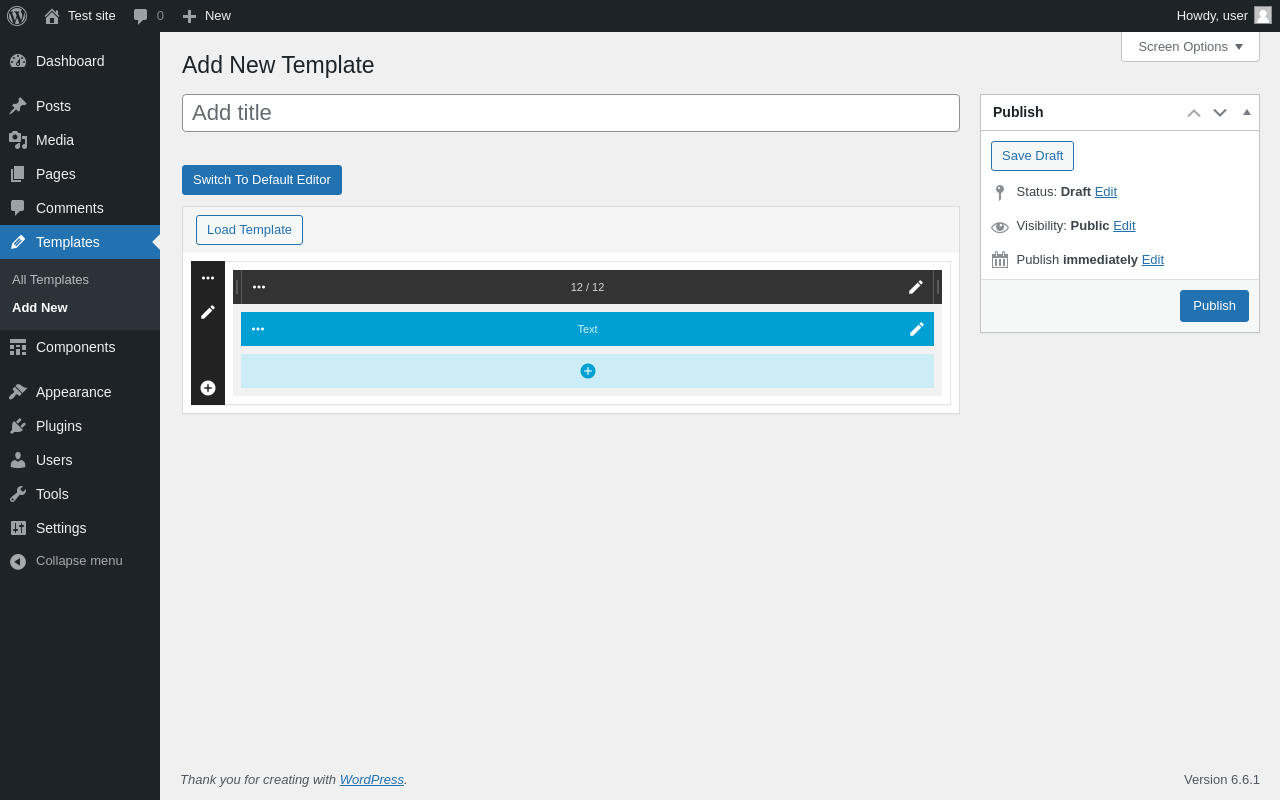Edit Visibility Public link
1280x800 pixels.
click(x=1124, y=225)
